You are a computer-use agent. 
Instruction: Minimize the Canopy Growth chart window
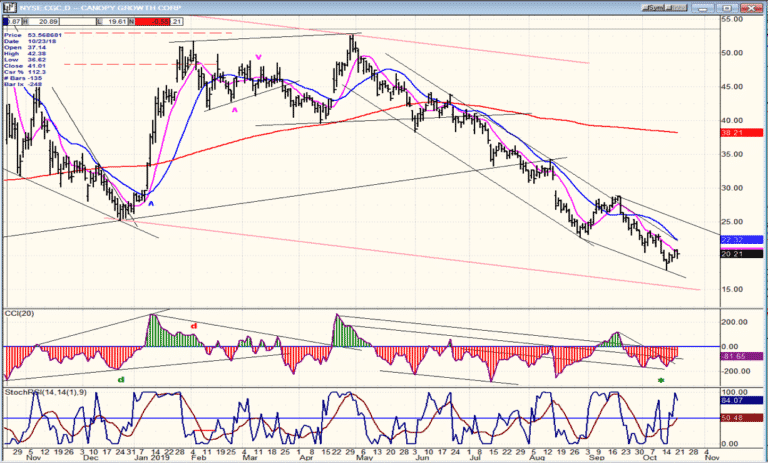pos(703,8)
